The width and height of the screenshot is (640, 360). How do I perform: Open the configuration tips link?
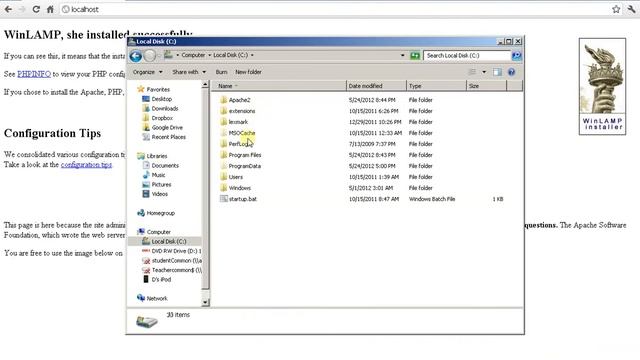click(x=86, y=164)
